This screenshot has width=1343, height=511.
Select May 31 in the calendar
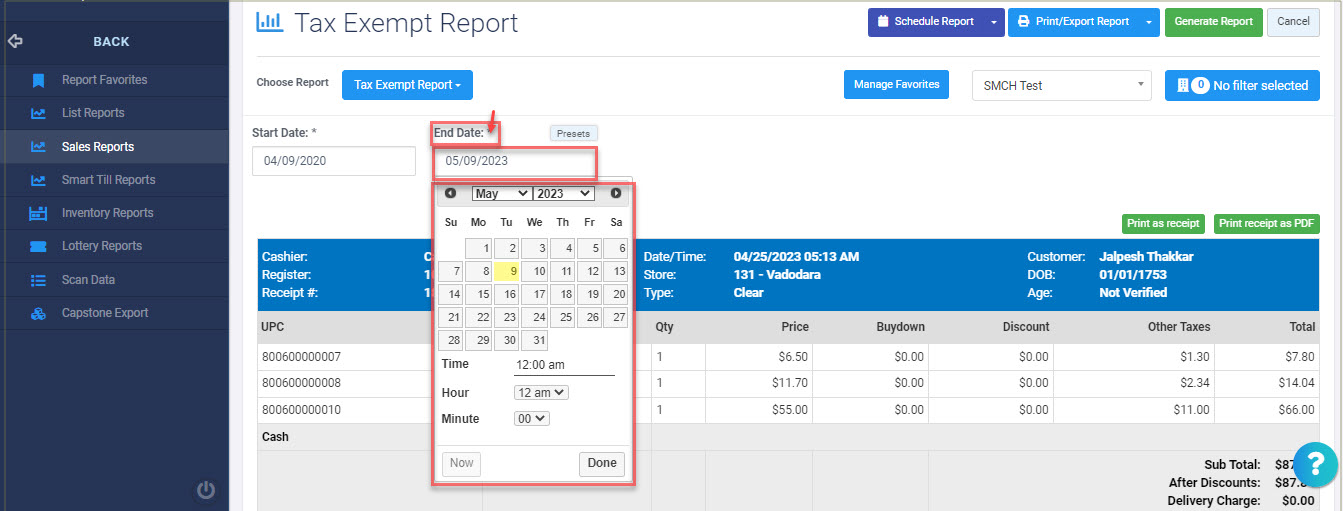535,340
